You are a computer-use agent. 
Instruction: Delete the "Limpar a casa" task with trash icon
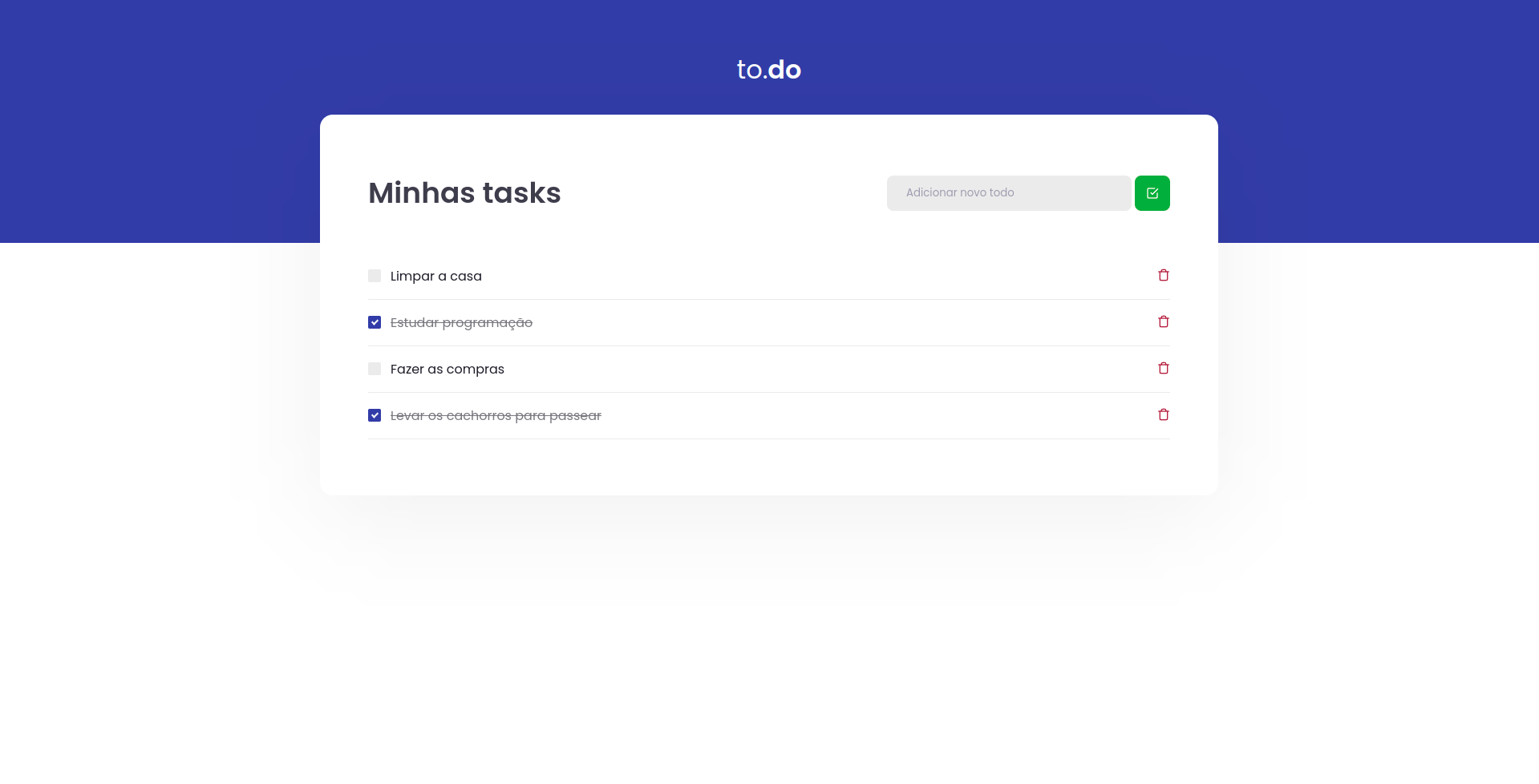coord(1164,275)
